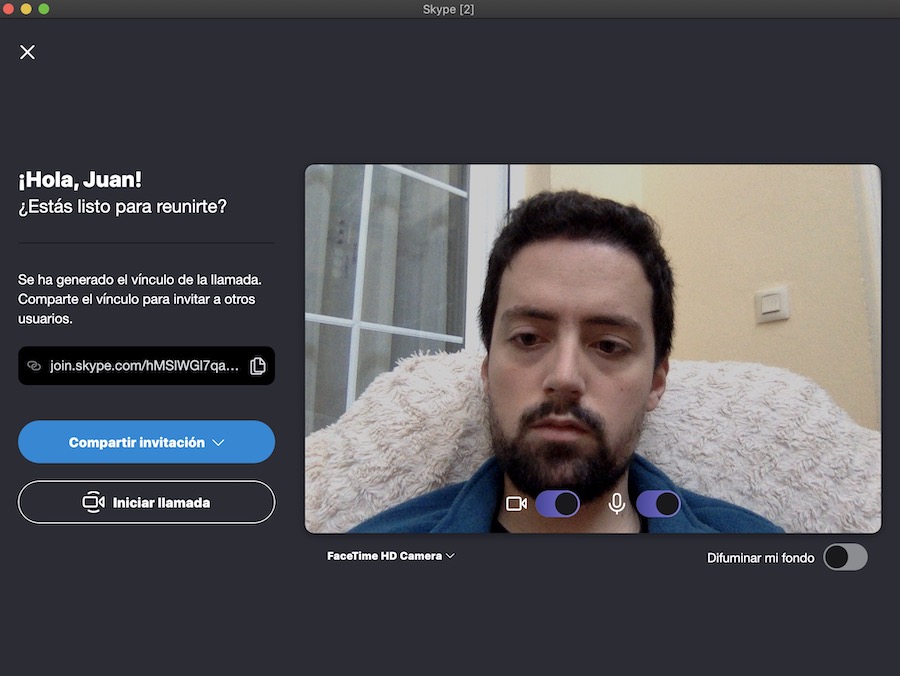Click the webcam video preview

point(592,320)
